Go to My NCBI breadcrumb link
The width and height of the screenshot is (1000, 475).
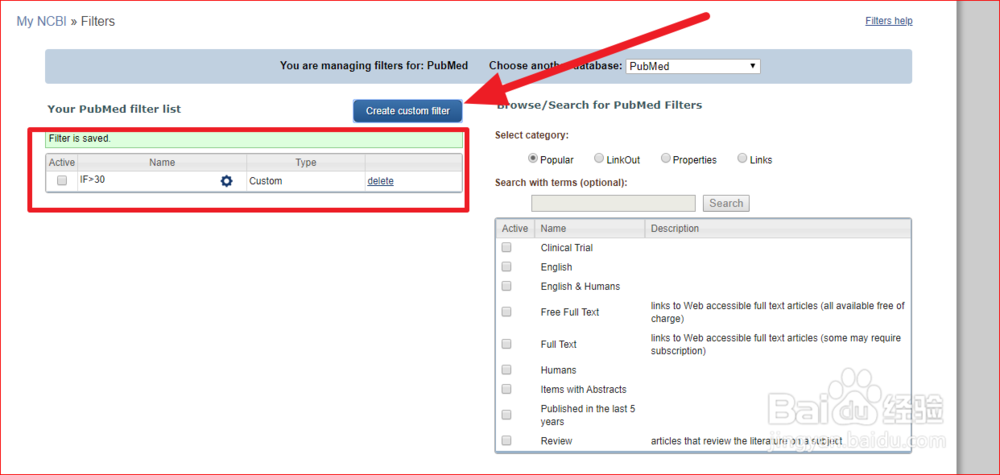(x=42, y=22)
